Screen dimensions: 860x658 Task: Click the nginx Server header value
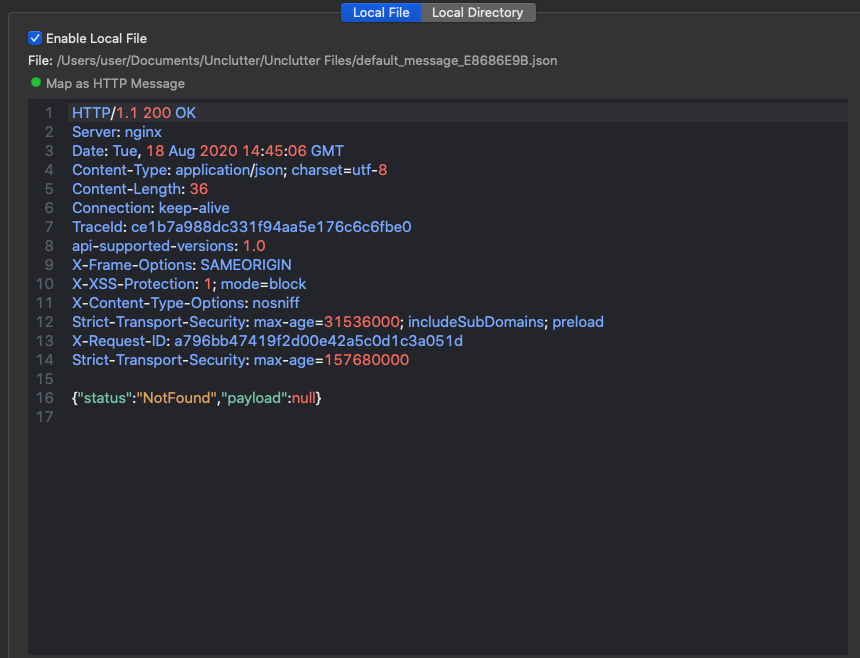142,131
